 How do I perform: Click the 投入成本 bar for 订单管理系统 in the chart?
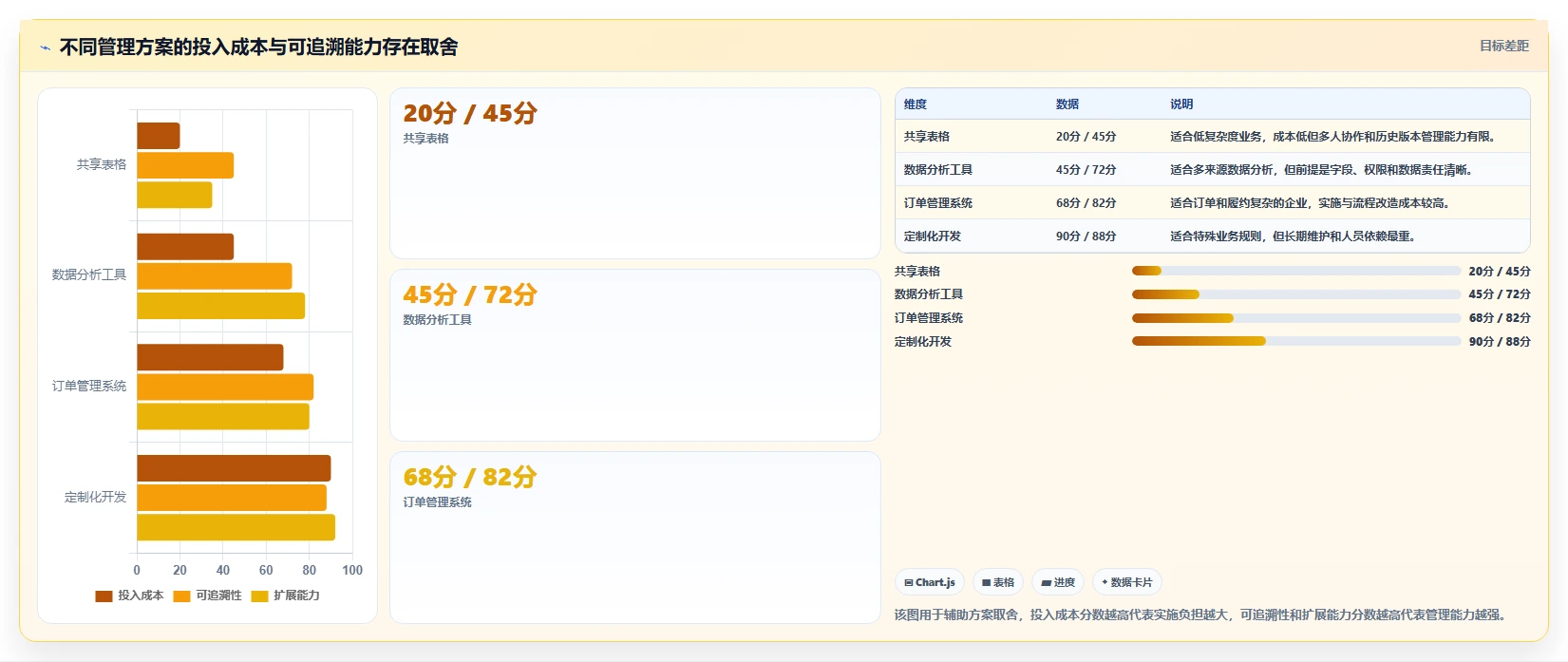(x=211, y=357)
